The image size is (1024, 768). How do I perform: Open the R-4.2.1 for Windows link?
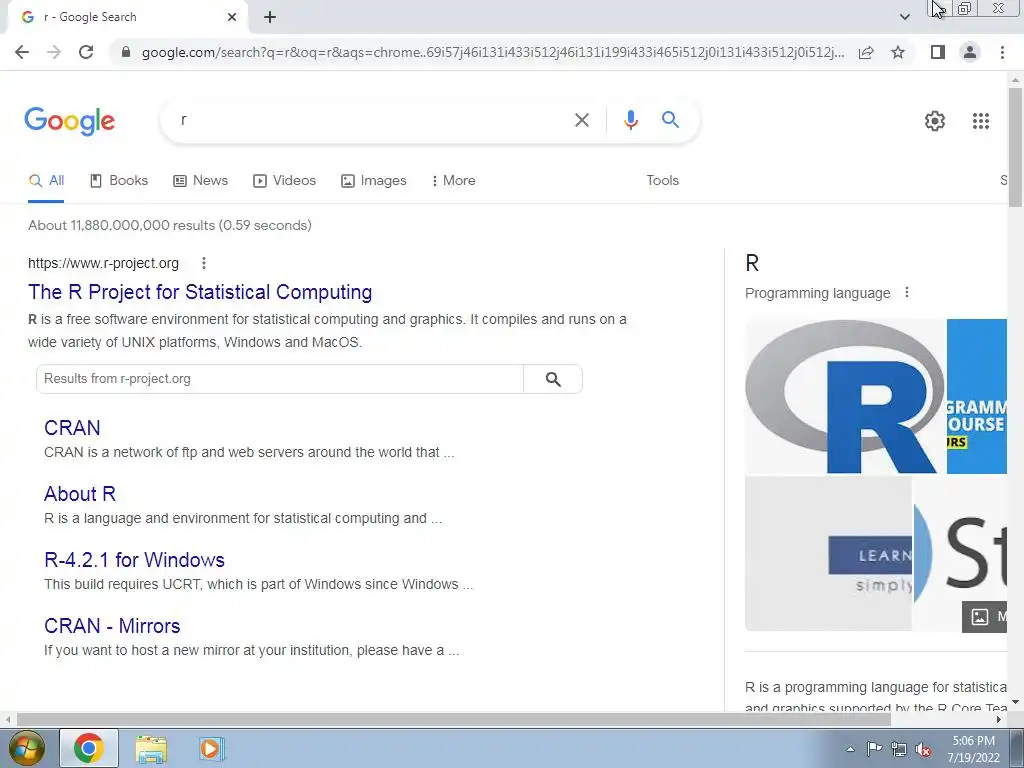tap(135, 560)
